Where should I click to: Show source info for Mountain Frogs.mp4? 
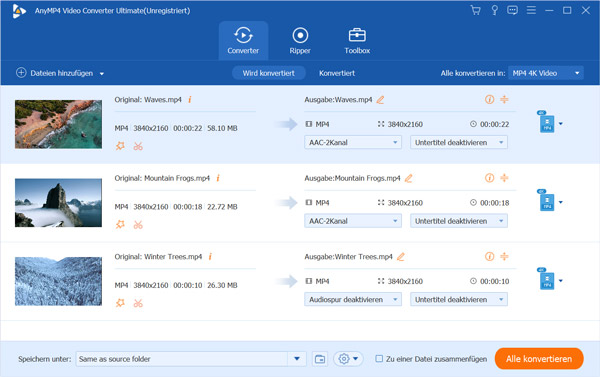218,178
